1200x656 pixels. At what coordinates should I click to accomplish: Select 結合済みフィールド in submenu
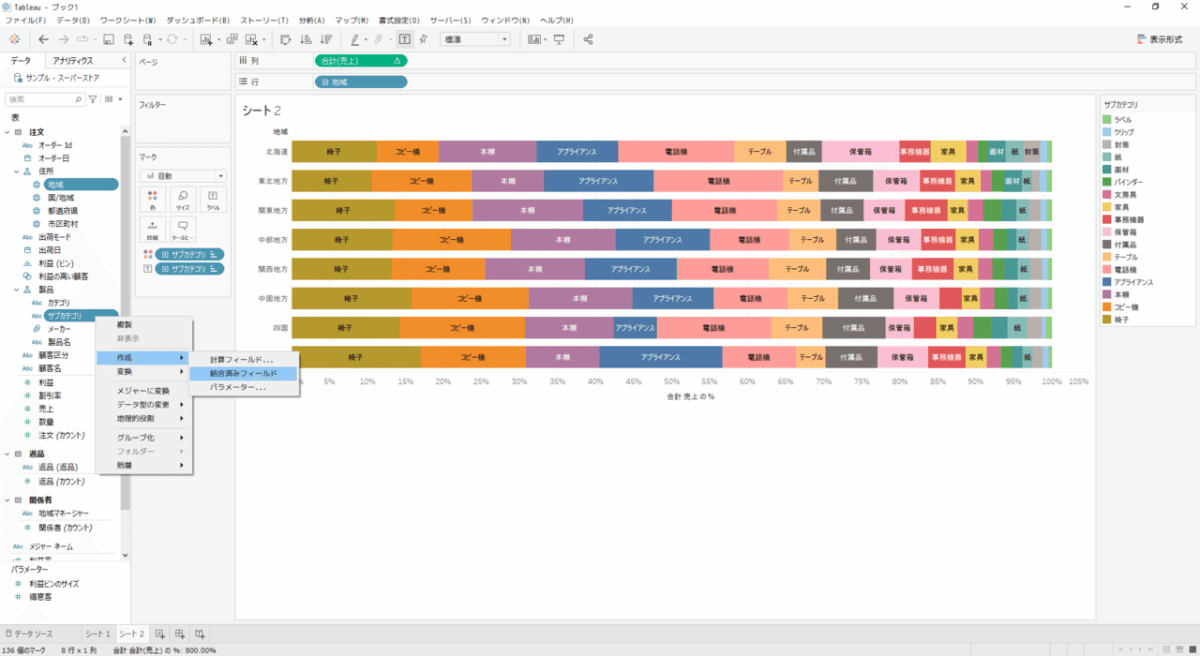(243, 373)
